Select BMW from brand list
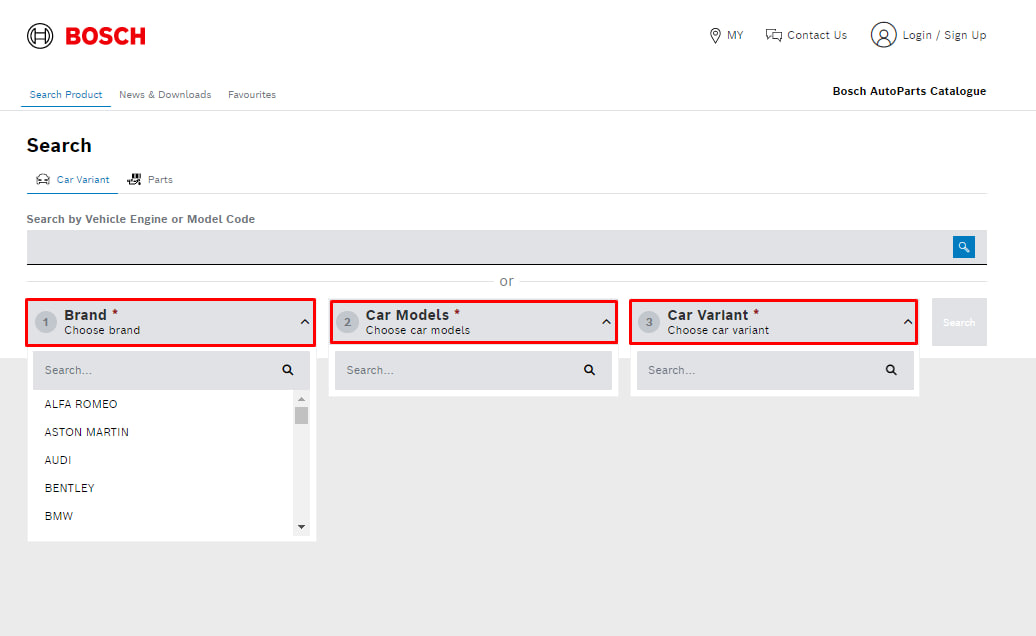 point(59,516)
